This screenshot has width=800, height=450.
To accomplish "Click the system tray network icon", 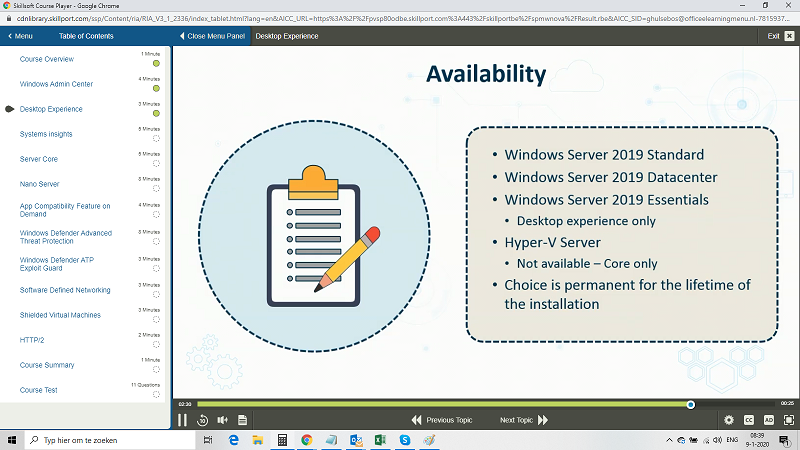I will click(706, 440).
